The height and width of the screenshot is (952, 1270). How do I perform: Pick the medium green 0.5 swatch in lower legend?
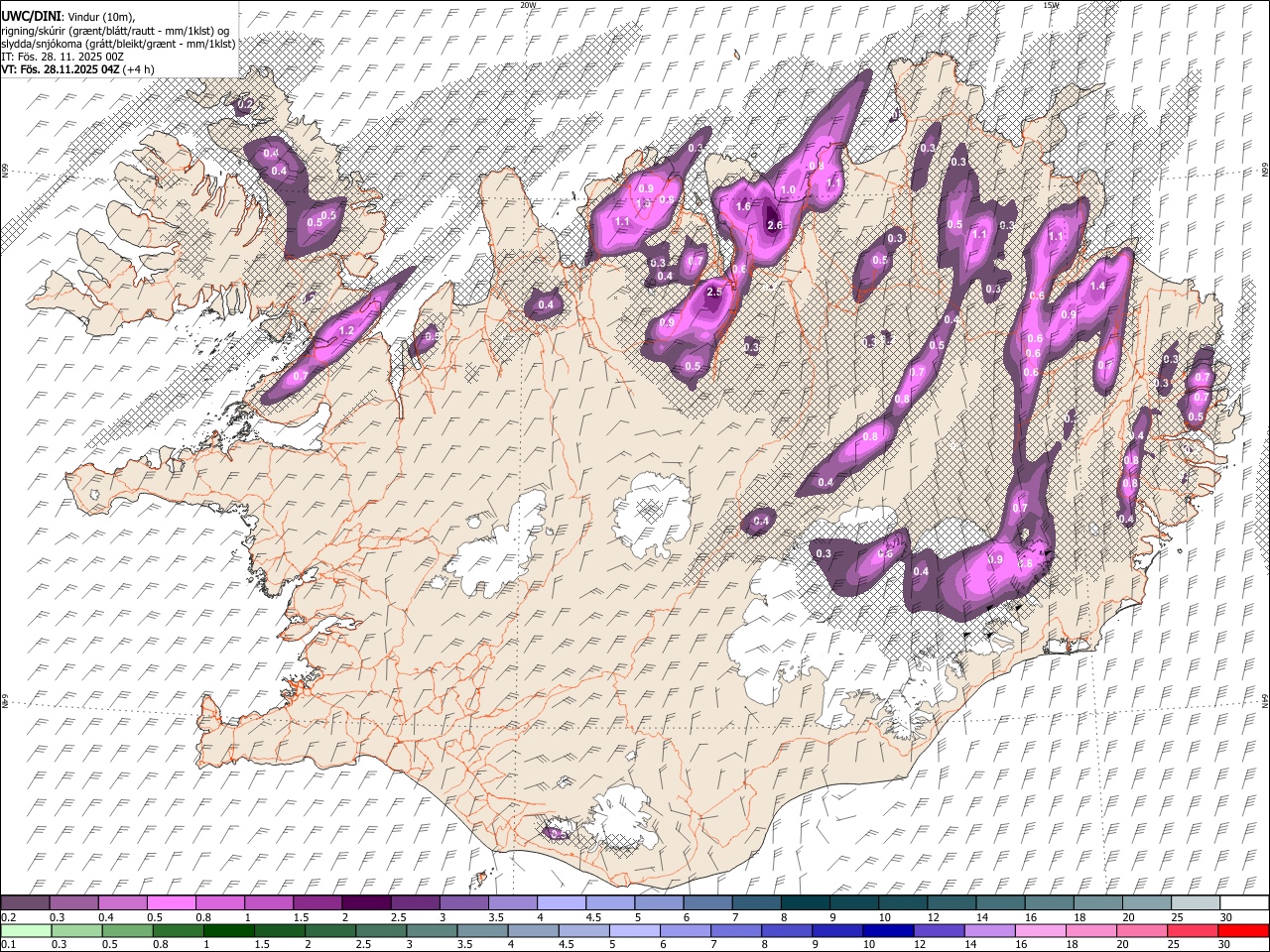[x=128, y=930]
